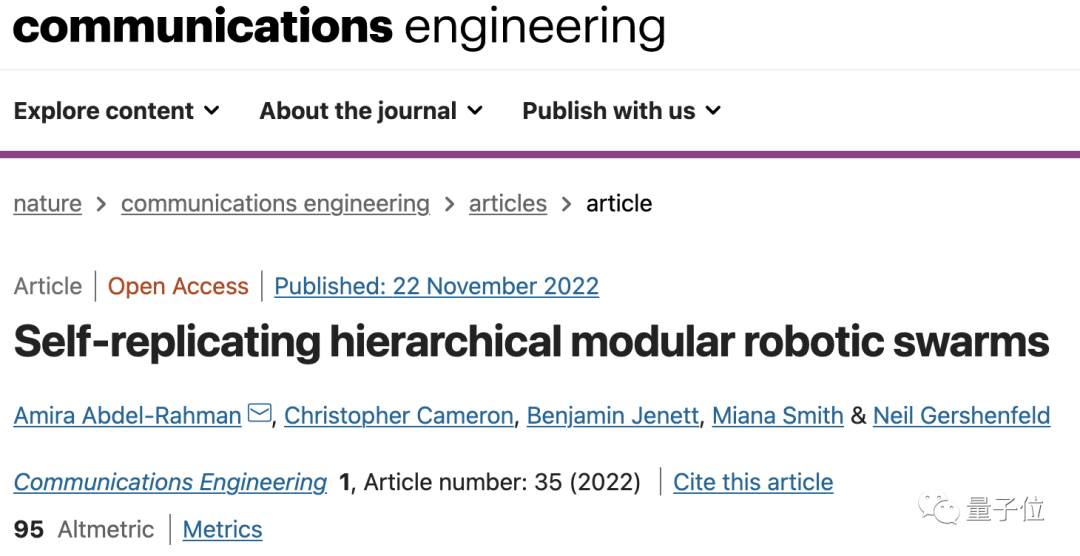Click the email envelope icon after Amira Abdel-Rahman
1080x556 pixels.
259,414
